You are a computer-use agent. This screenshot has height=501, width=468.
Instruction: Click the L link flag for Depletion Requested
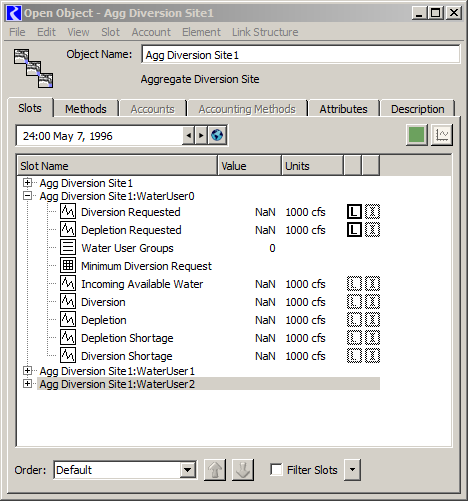click(354, 230)
